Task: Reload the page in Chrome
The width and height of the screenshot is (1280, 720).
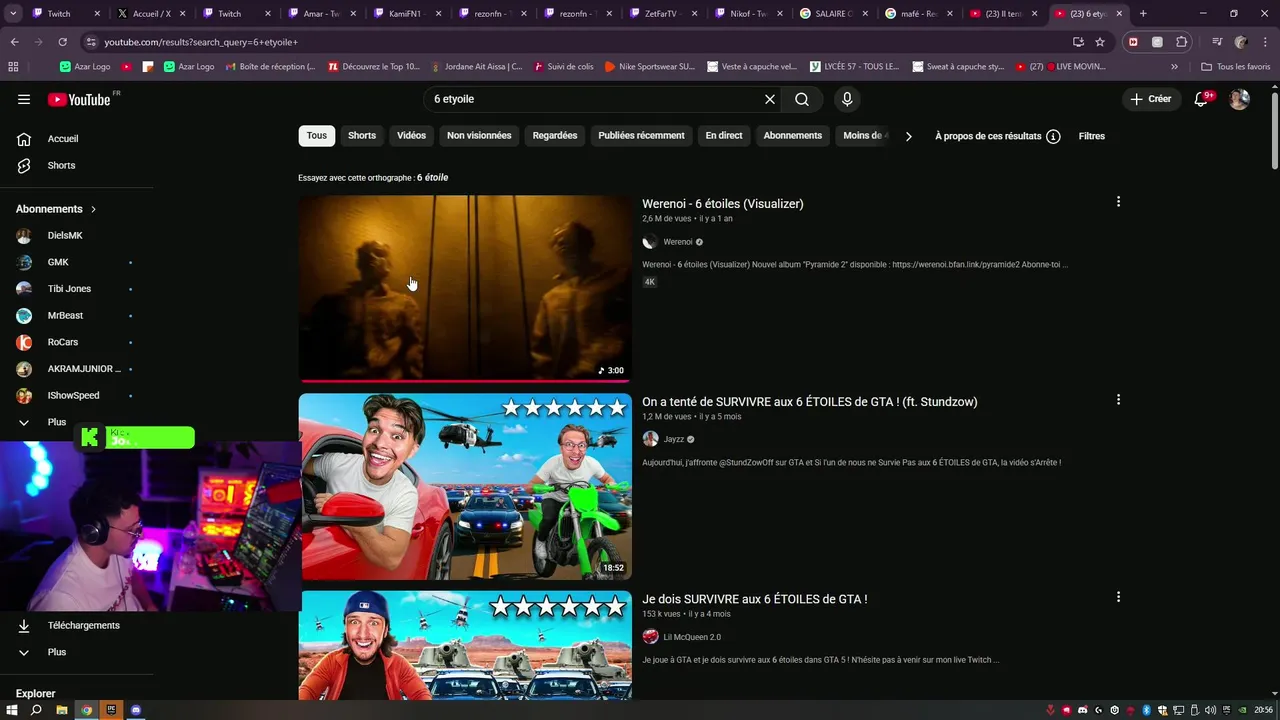Action: coord(62,42)
